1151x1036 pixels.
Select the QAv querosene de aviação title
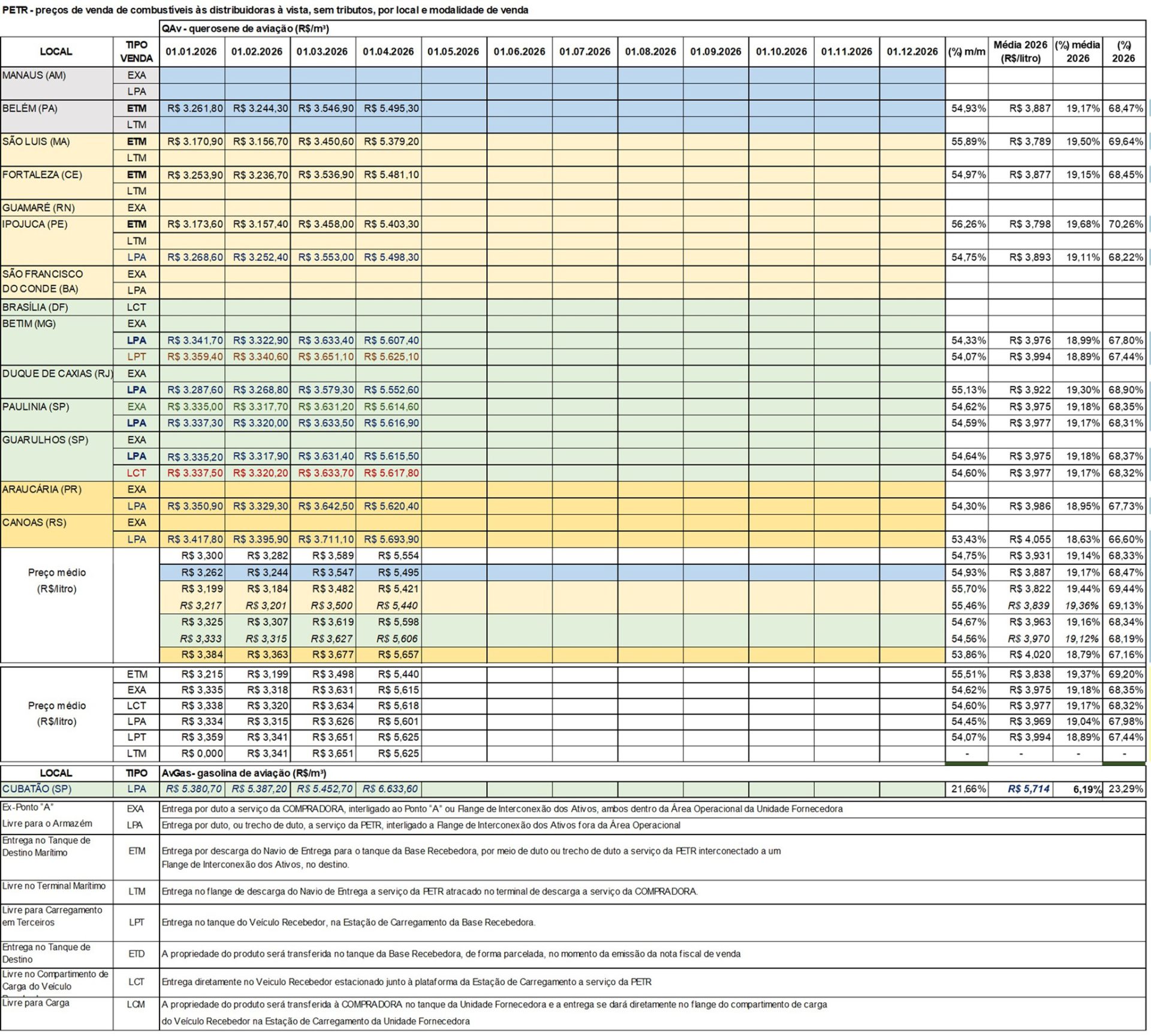tap(245, 28)
